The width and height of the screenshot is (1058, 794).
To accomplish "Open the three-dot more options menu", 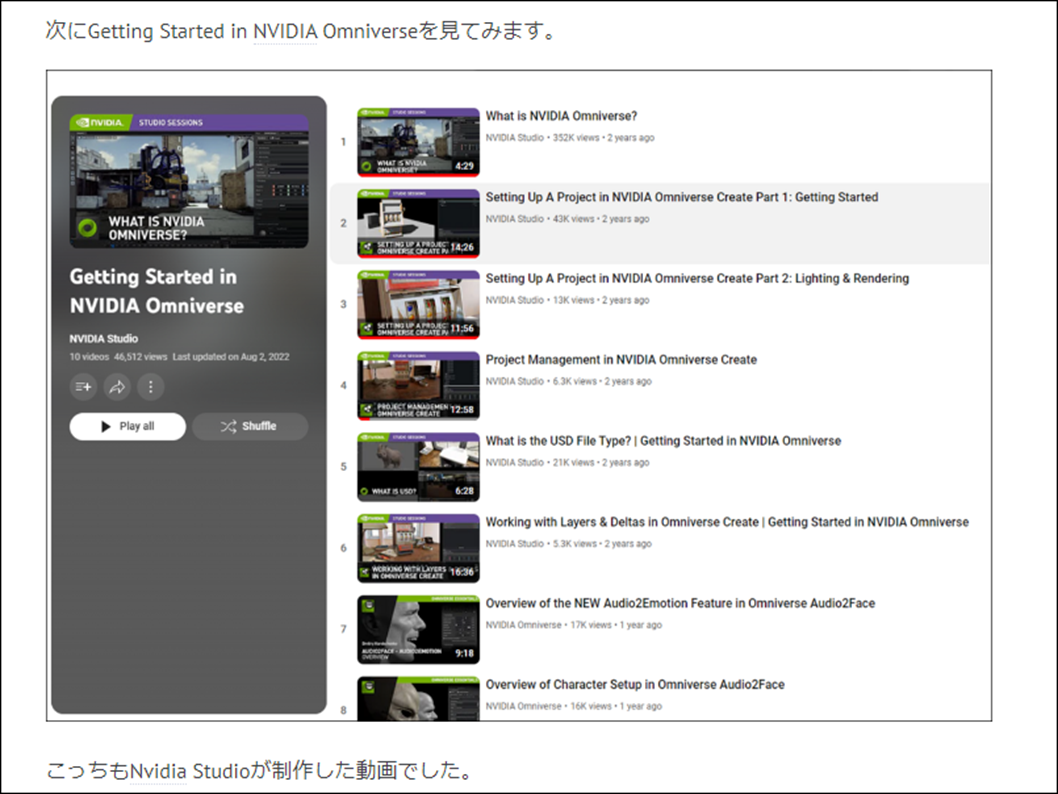I will [150, 387].
